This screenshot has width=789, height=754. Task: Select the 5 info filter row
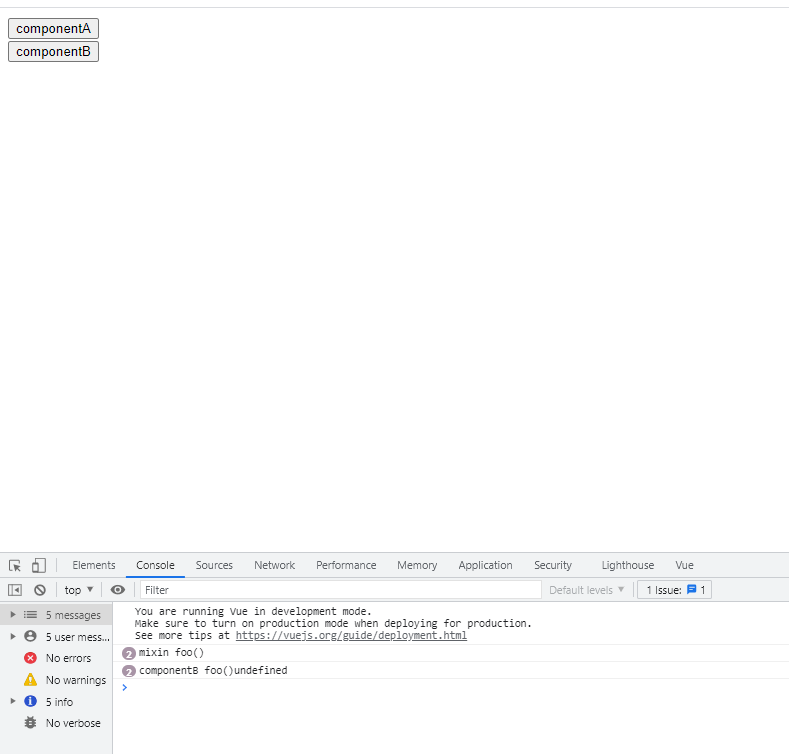click(x=56, y=701)
